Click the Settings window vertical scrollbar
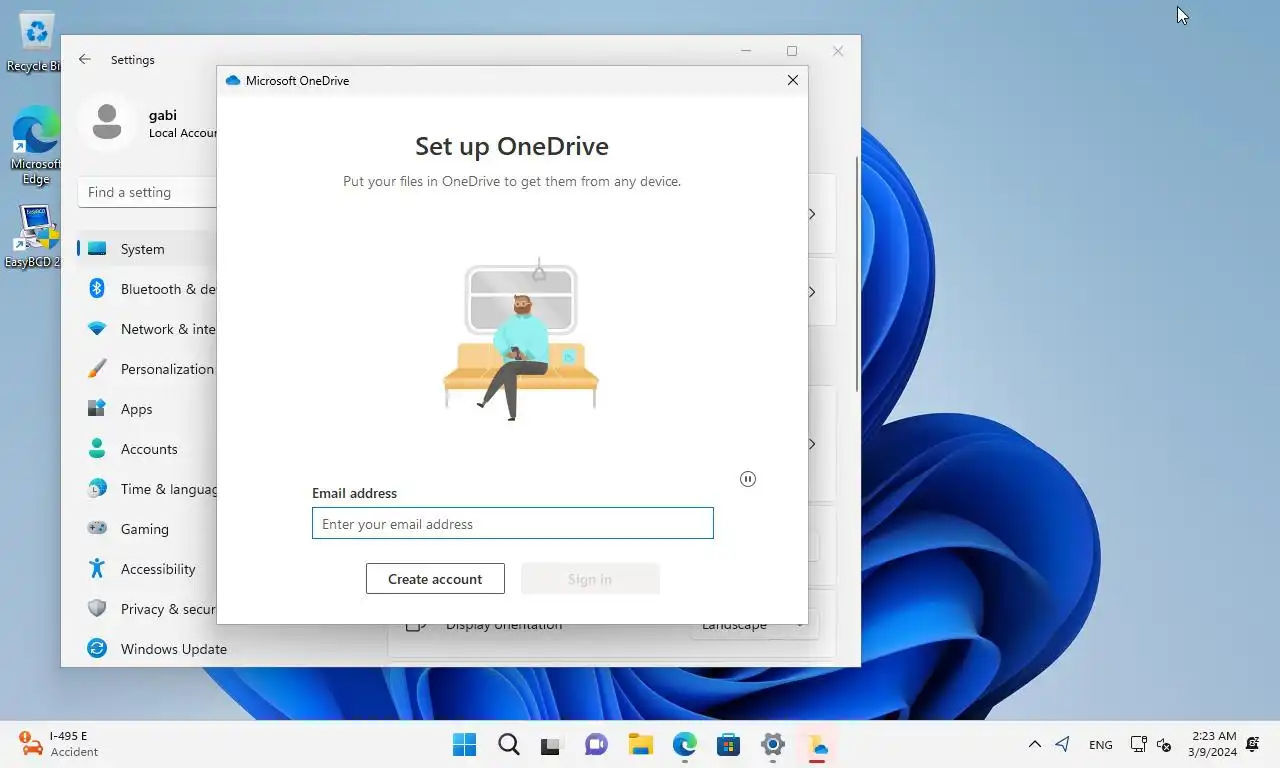 pyautogui.click(x=857, y=275)
